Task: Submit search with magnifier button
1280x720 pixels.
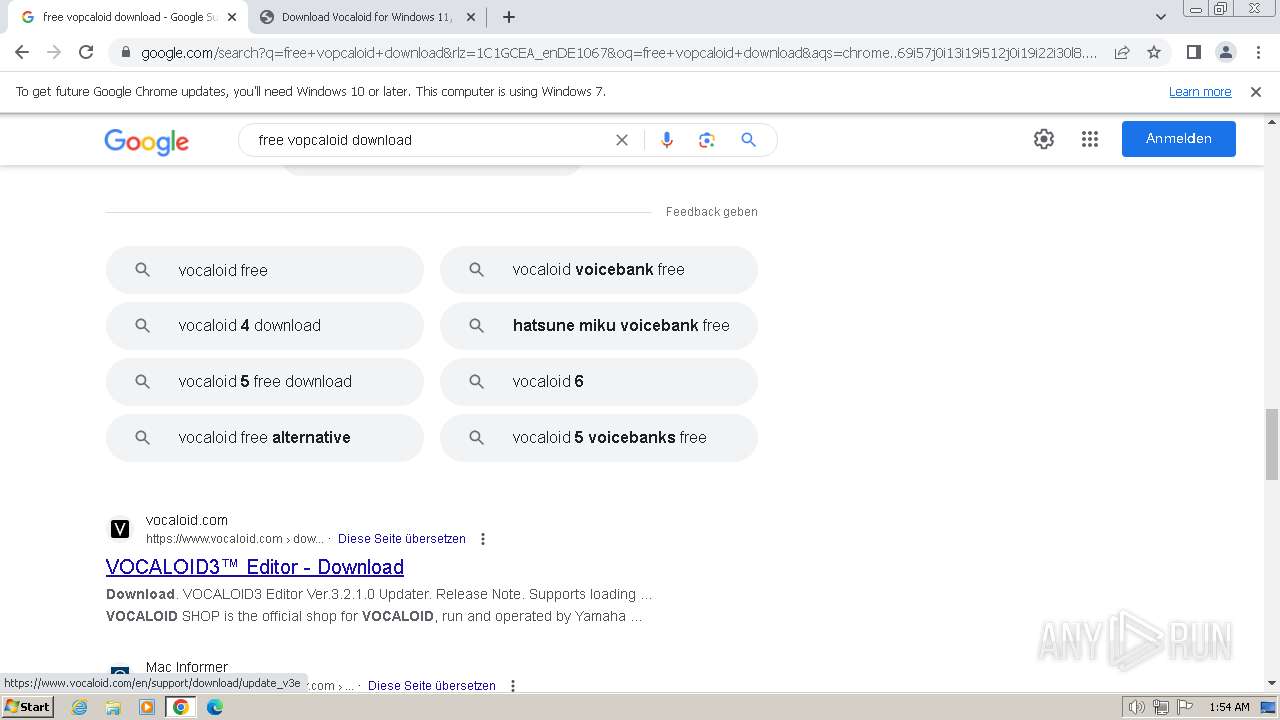Action: point(748,140)
